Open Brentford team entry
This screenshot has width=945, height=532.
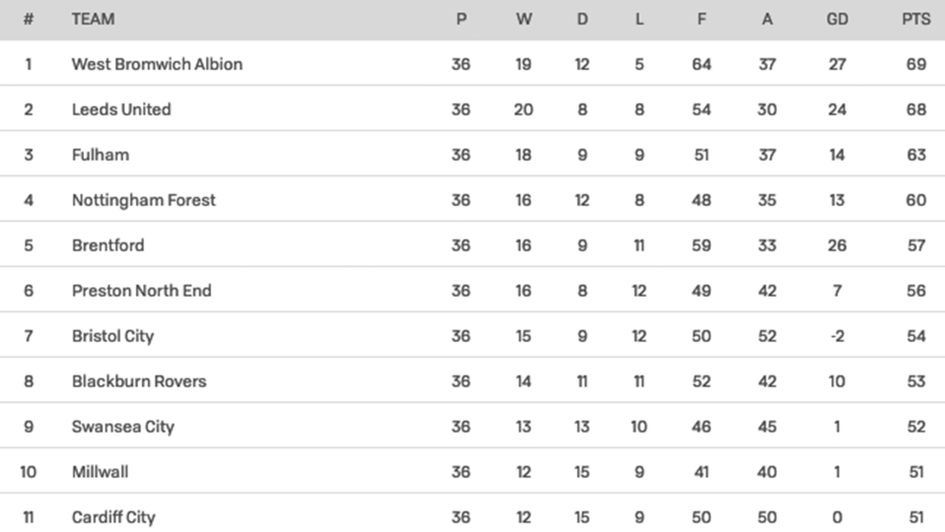pyautogui.click(x=108, y=245)
